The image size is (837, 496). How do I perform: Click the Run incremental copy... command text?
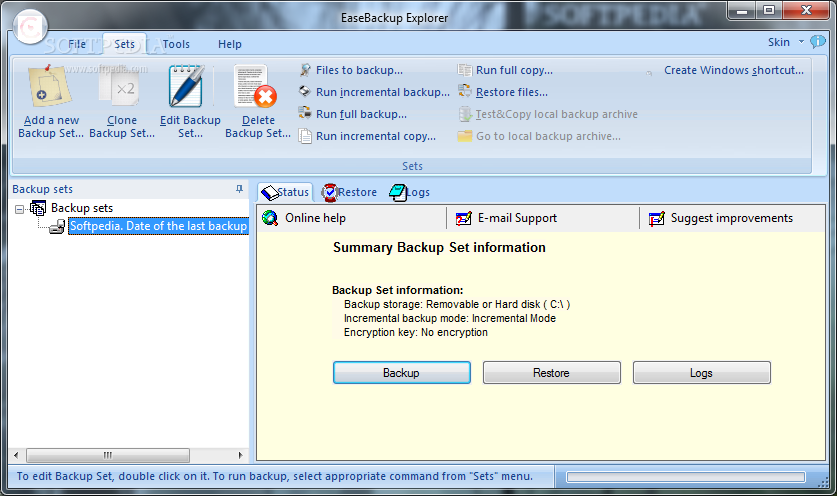click(x=376, y=136)
